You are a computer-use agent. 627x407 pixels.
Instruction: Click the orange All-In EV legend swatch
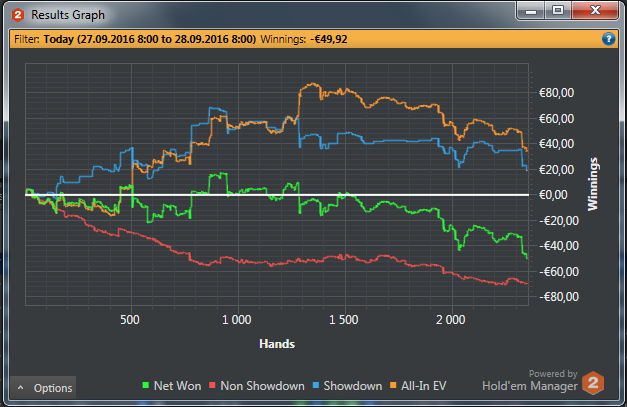click(x=393, y=385)
